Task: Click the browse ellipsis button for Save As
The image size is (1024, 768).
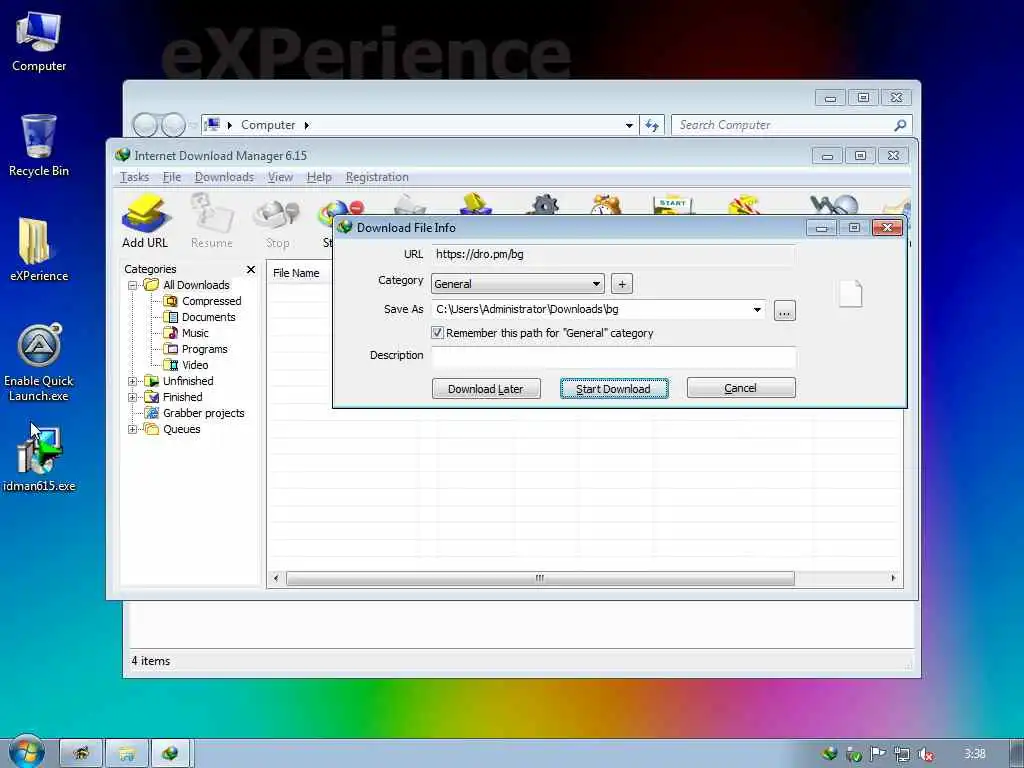Action: point(784,311)
